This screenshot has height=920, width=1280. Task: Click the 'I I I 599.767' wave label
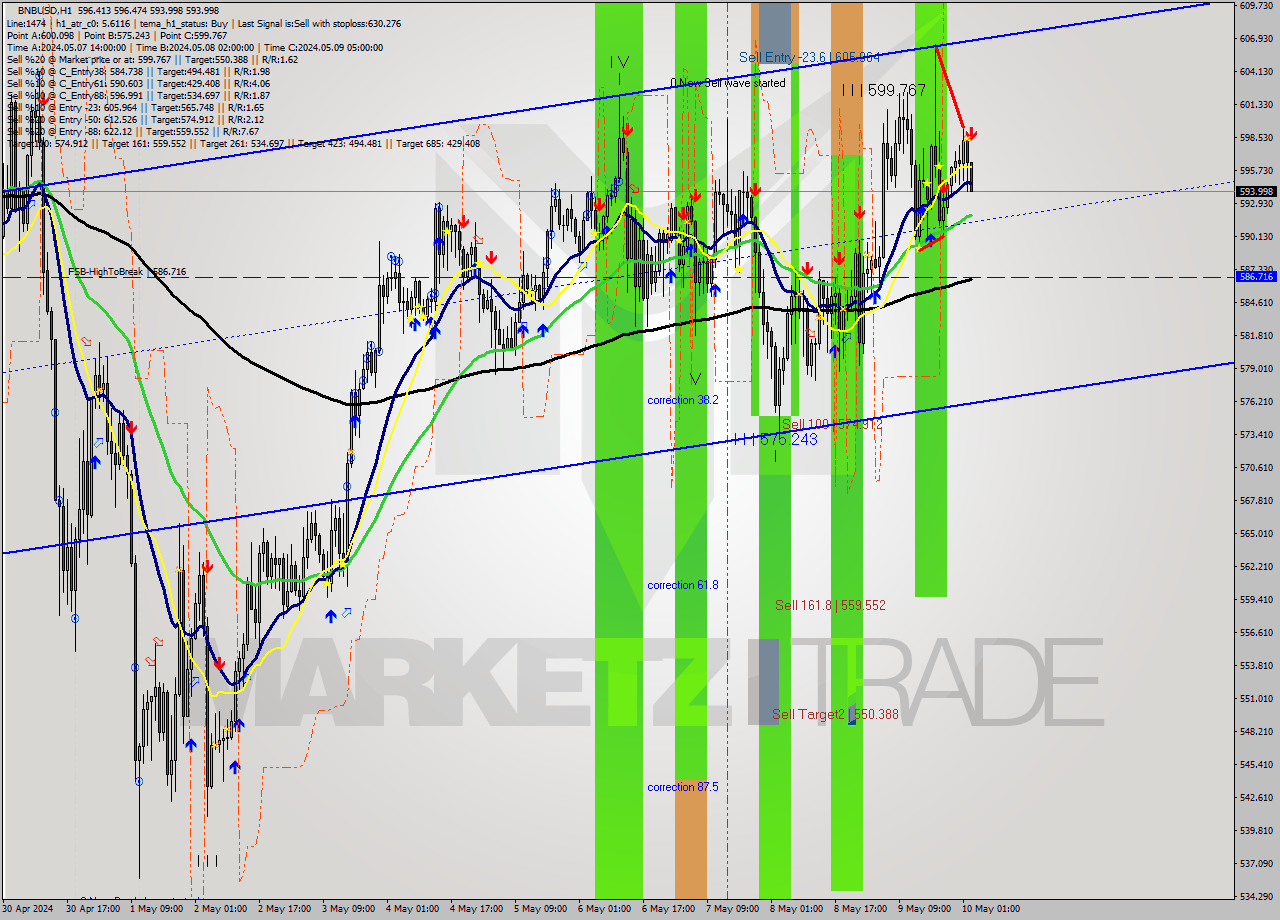point(883,90)
